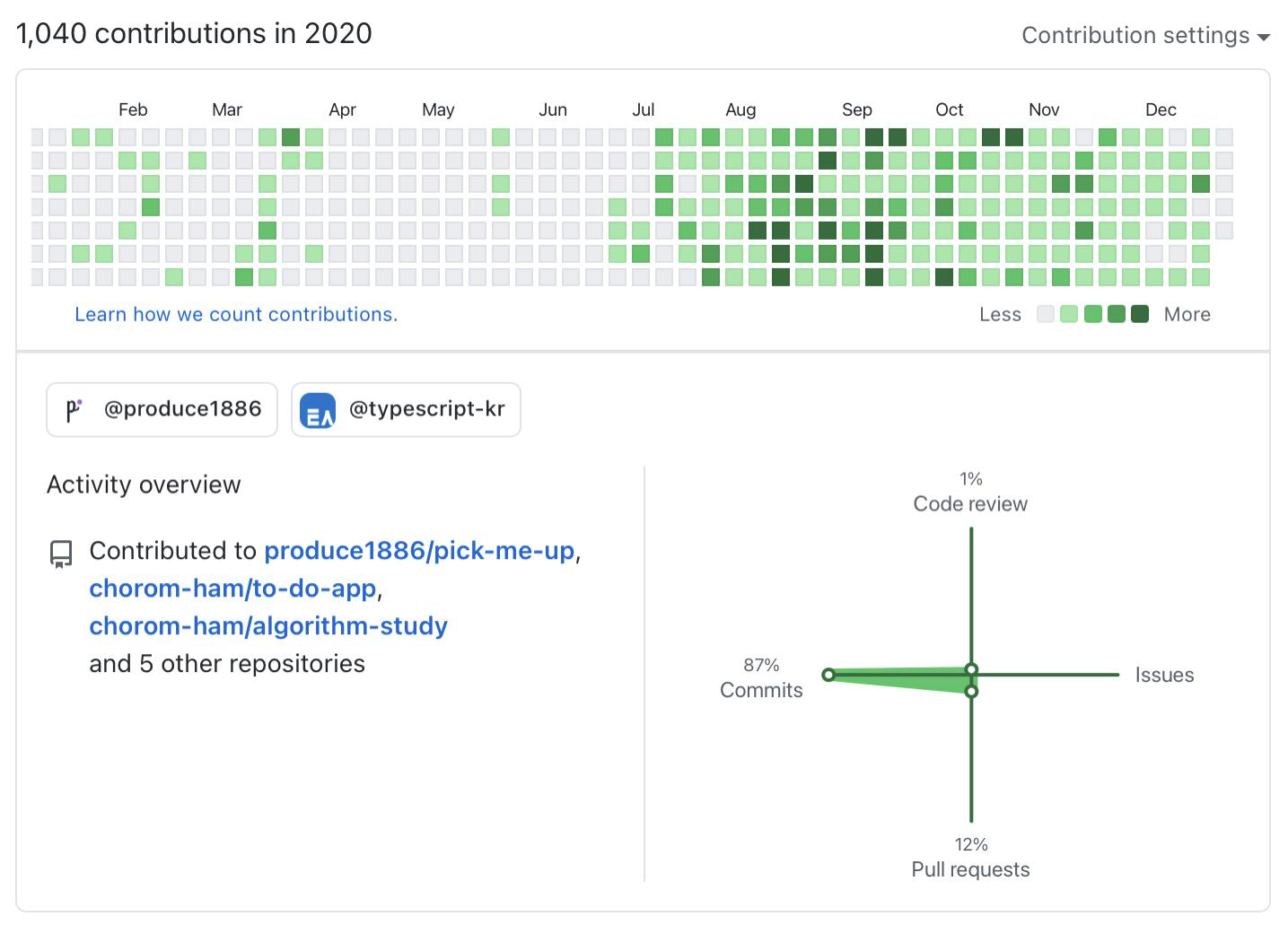Screen dimensions: 1288x925
Task: Click the typescript-kr organization avatar icon
Action: coord(318,411)
